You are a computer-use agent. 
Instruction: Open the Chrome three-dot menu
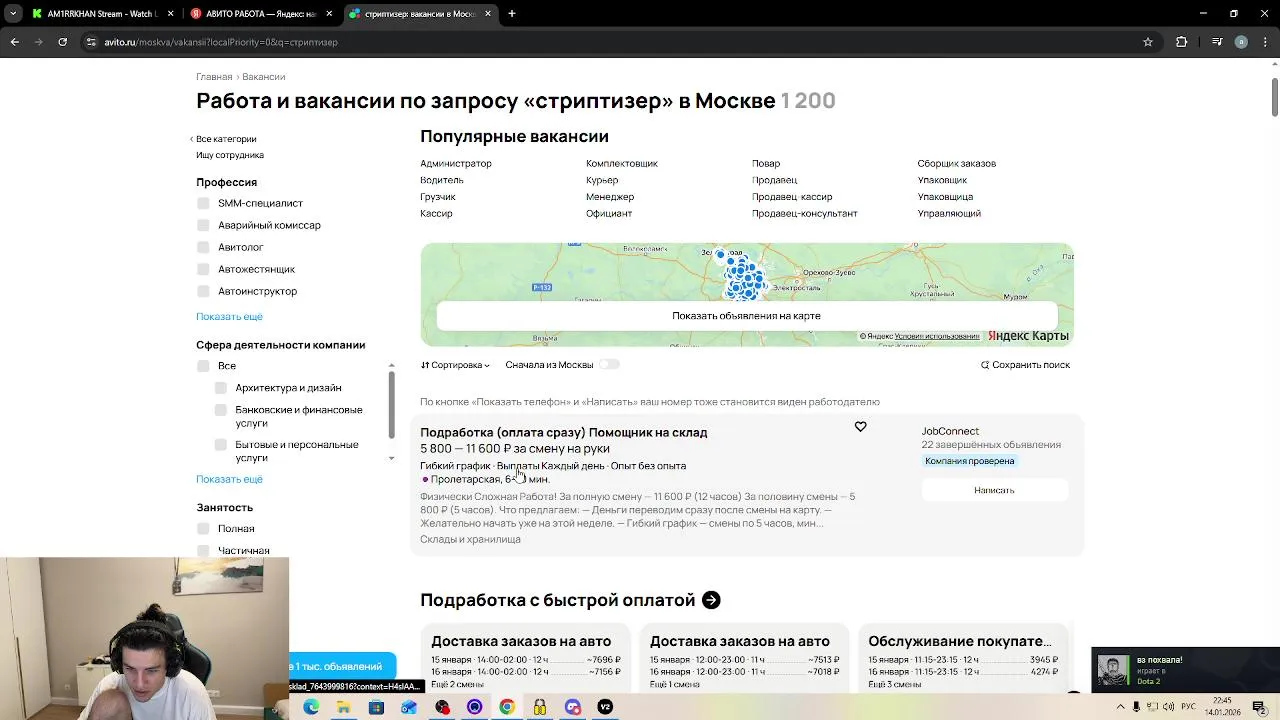[1266, 42]
